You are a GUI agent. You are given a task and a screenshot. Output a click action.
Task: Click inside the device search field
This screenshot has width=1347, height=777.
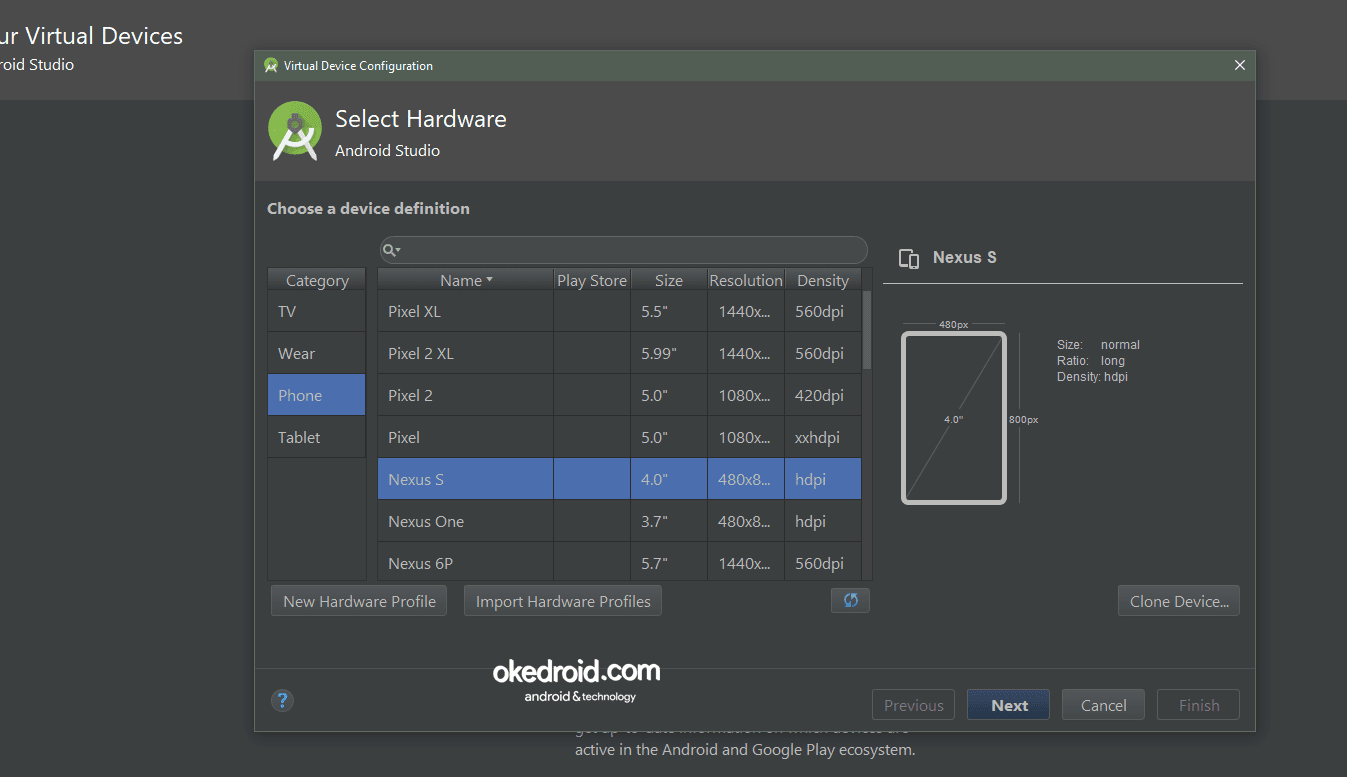point(623,250)
